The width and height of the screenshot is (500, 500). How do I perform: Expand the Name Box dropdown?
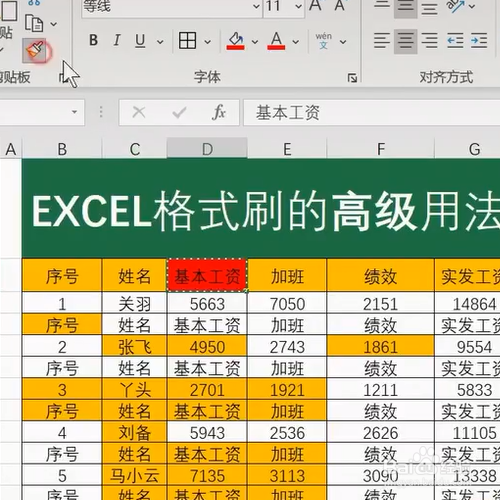(x=74, y=112)
